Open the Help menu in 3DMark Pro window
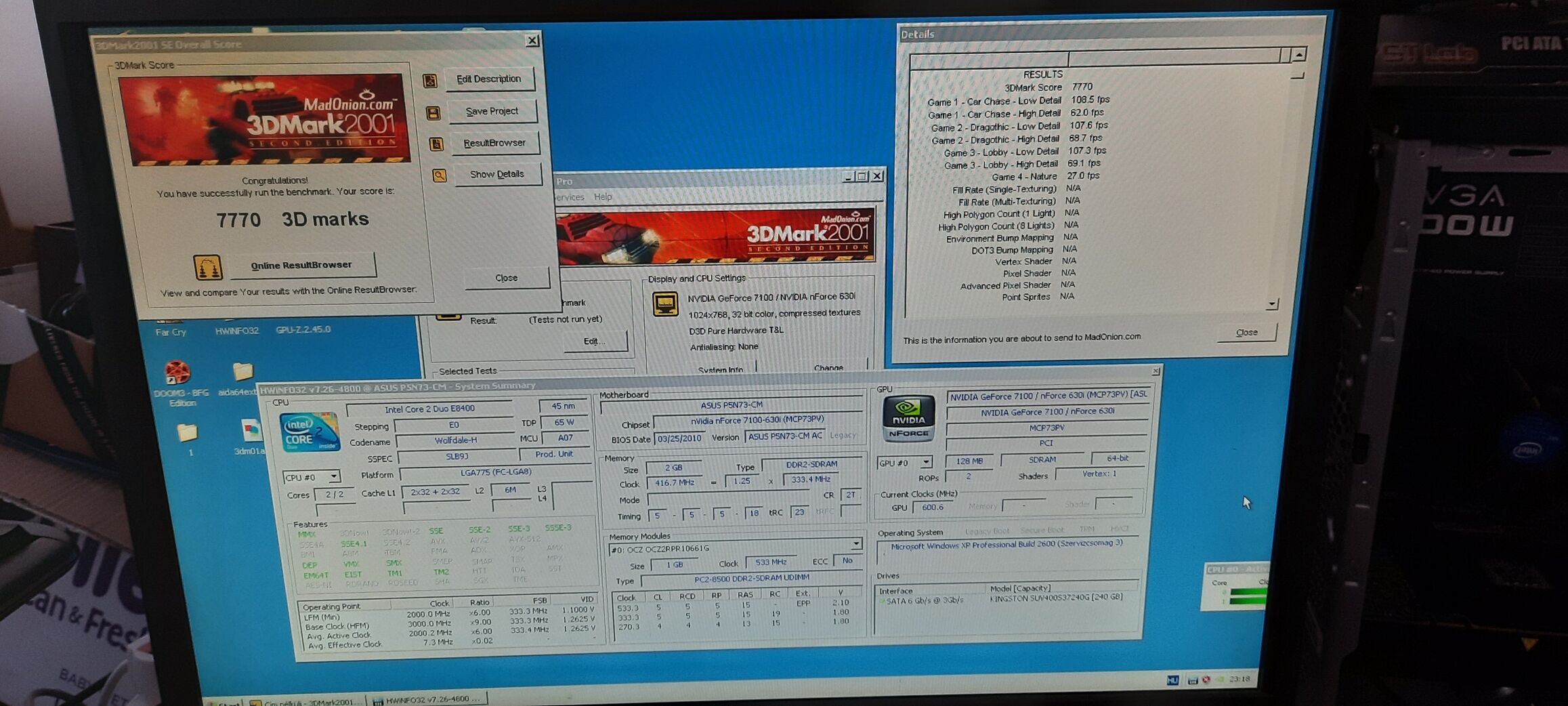 click(603, 197)
